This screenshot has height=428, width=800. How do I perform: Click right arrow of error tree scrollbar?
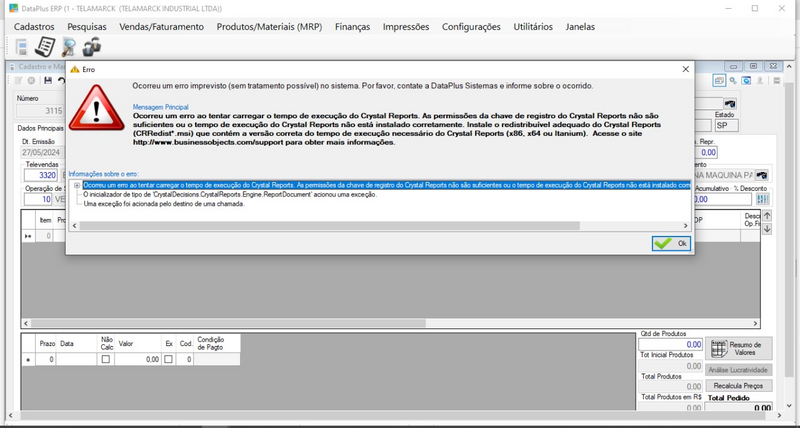click(x=686, y=225)
